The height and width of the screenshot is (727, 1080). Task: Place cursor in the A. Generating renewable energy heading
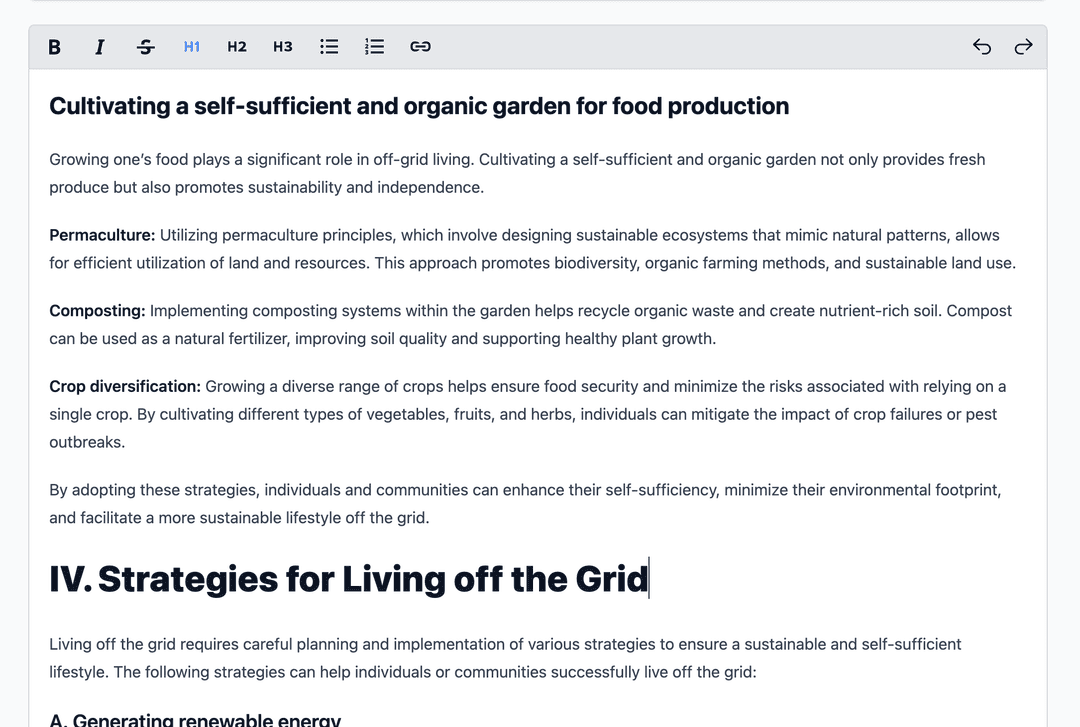coord(195,719)
